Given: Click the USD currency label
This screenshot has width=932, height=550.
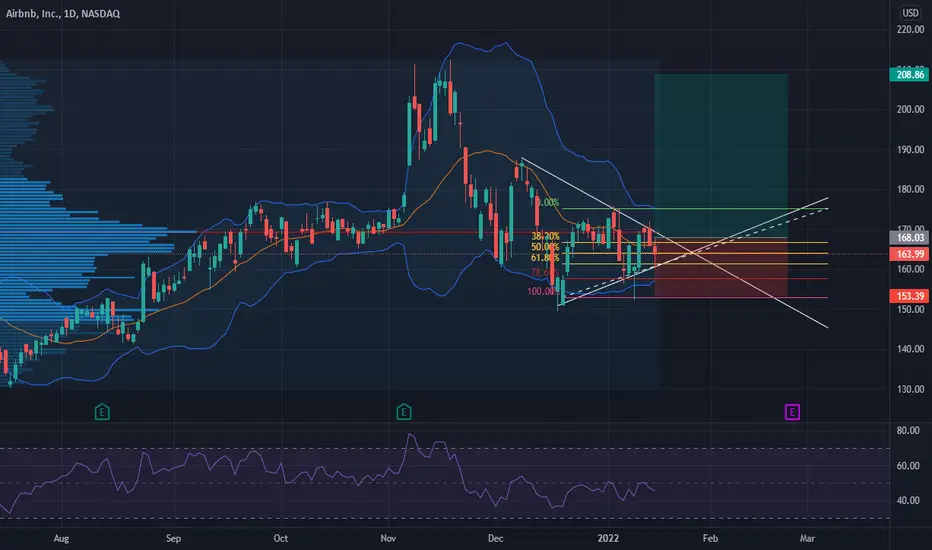Looking at the screenshot, I should click(910, 12).
